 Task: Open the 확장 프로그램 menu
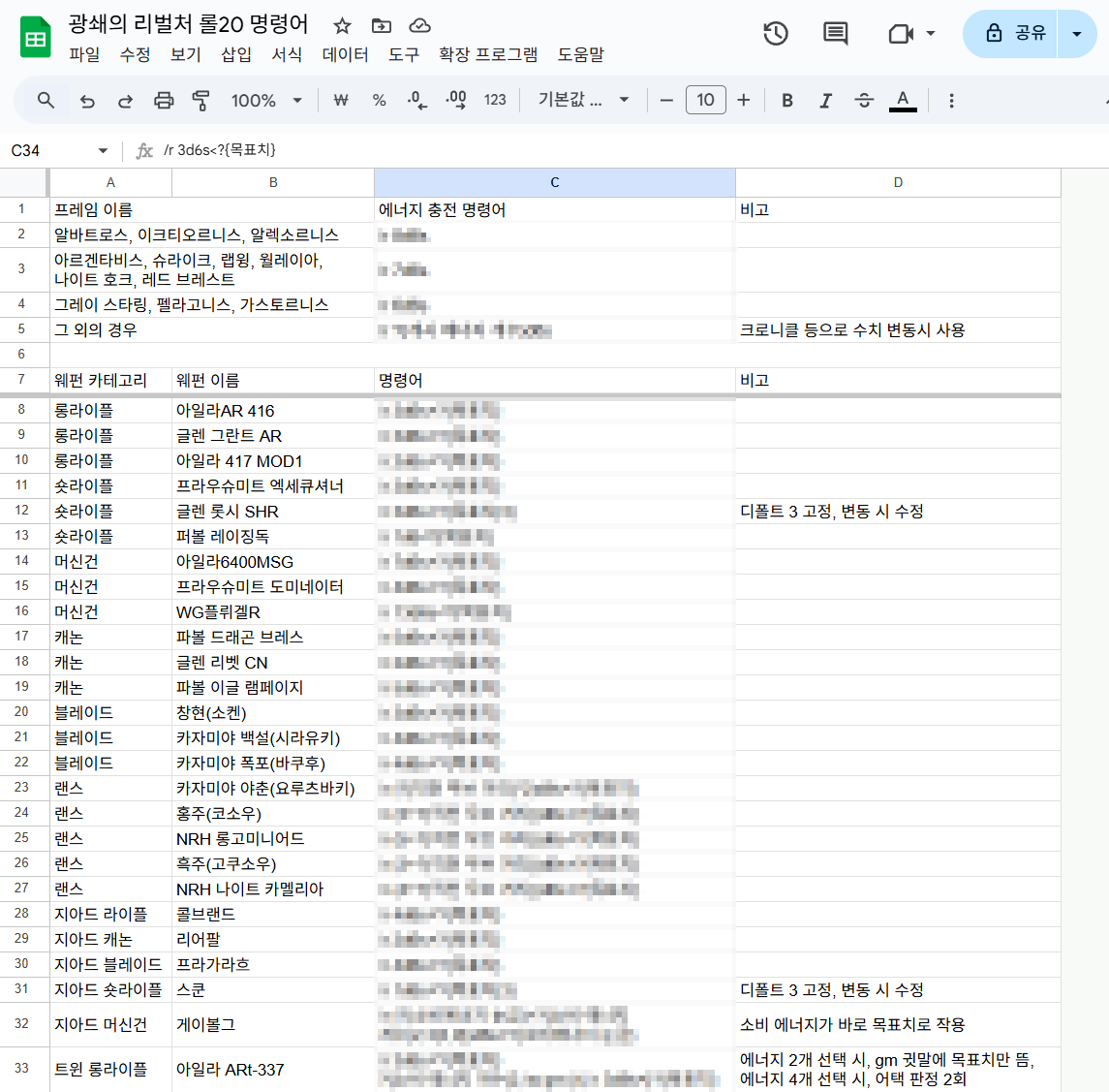(x=488, y=54)
